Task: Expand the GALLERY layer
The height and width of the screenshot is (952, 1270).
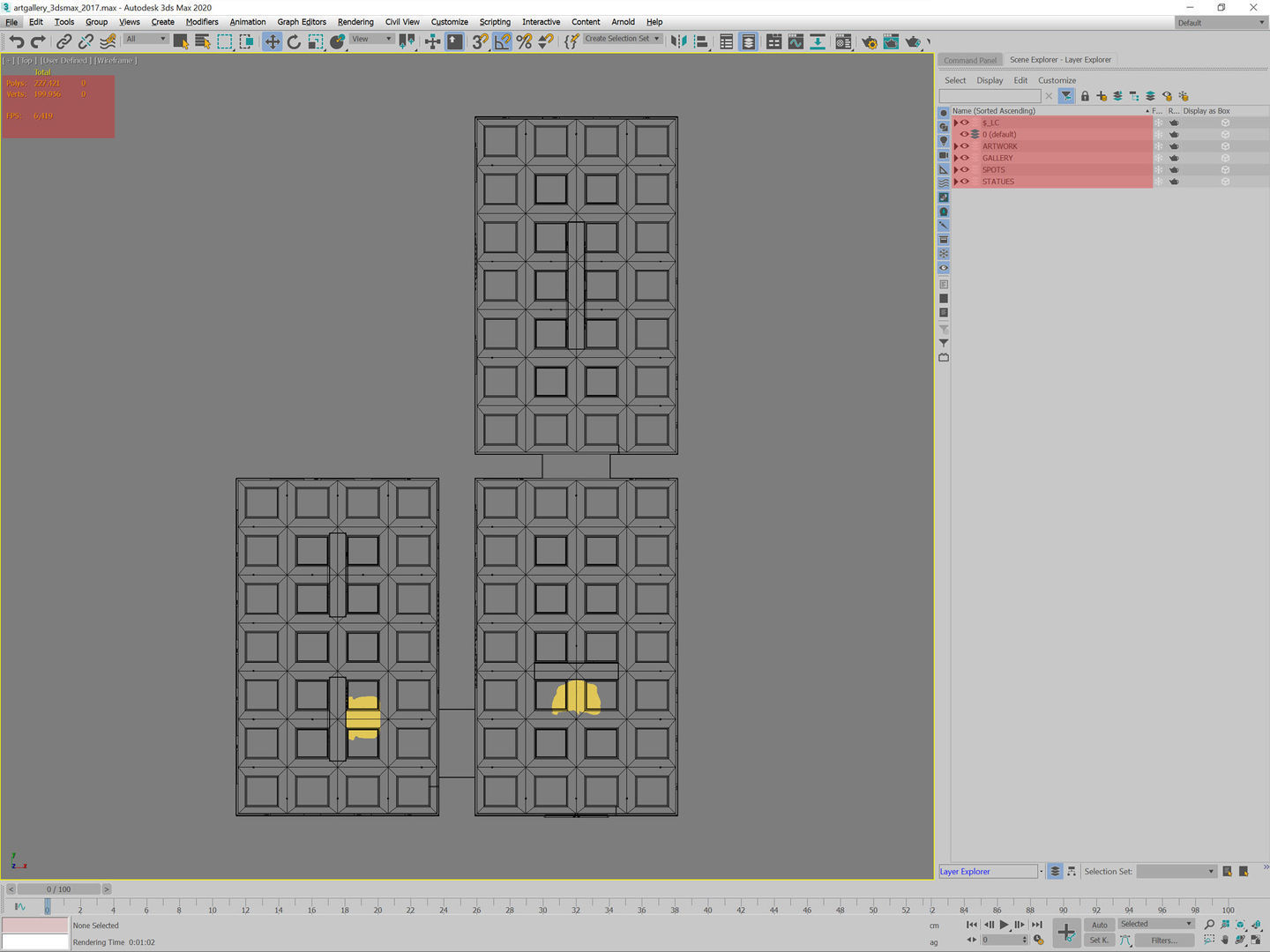Action: pos(956,158)
